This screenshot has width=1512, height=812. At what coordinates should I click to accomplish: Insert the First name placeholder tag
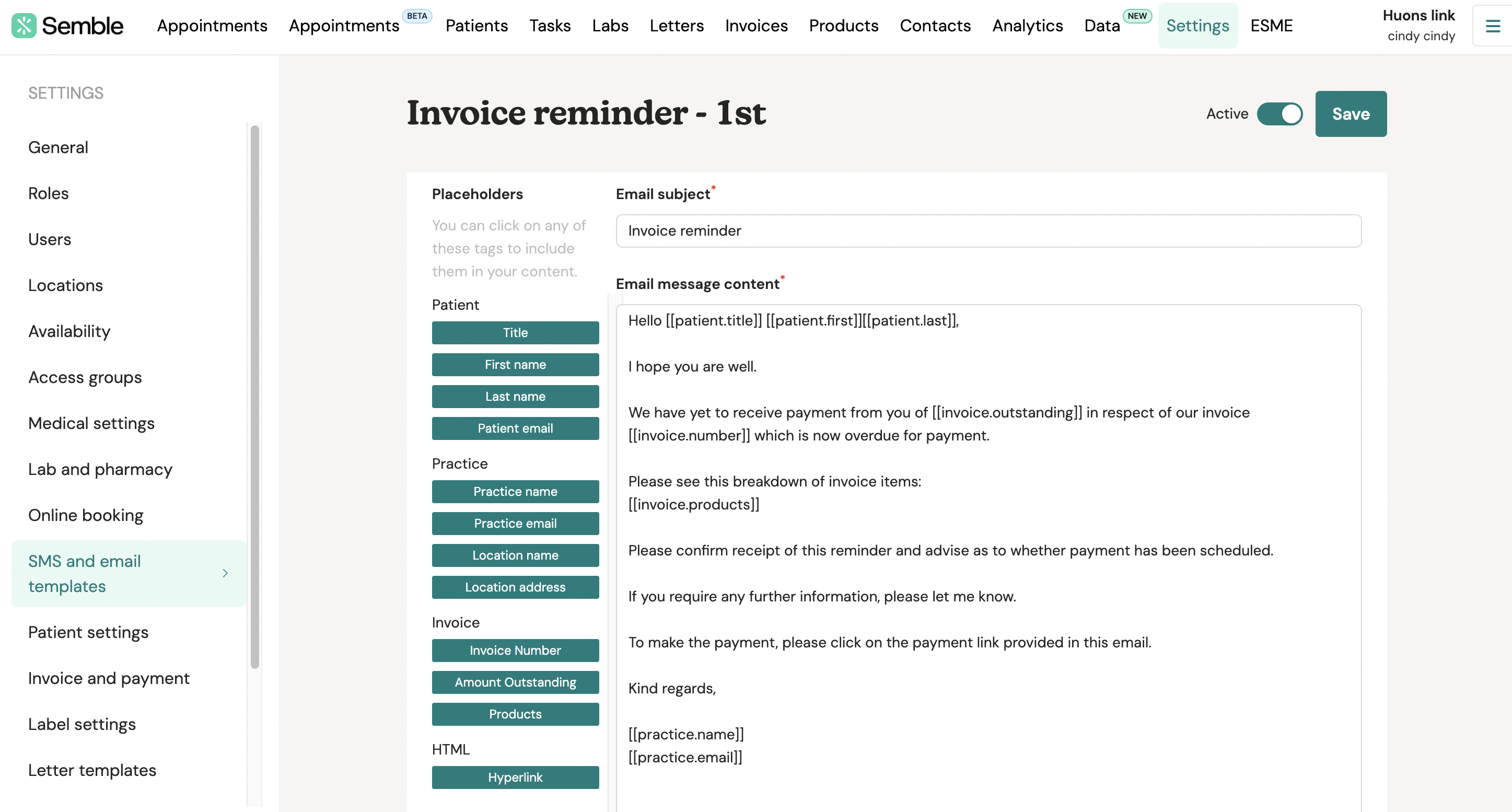pyautogui.click(x=515, y=365)
